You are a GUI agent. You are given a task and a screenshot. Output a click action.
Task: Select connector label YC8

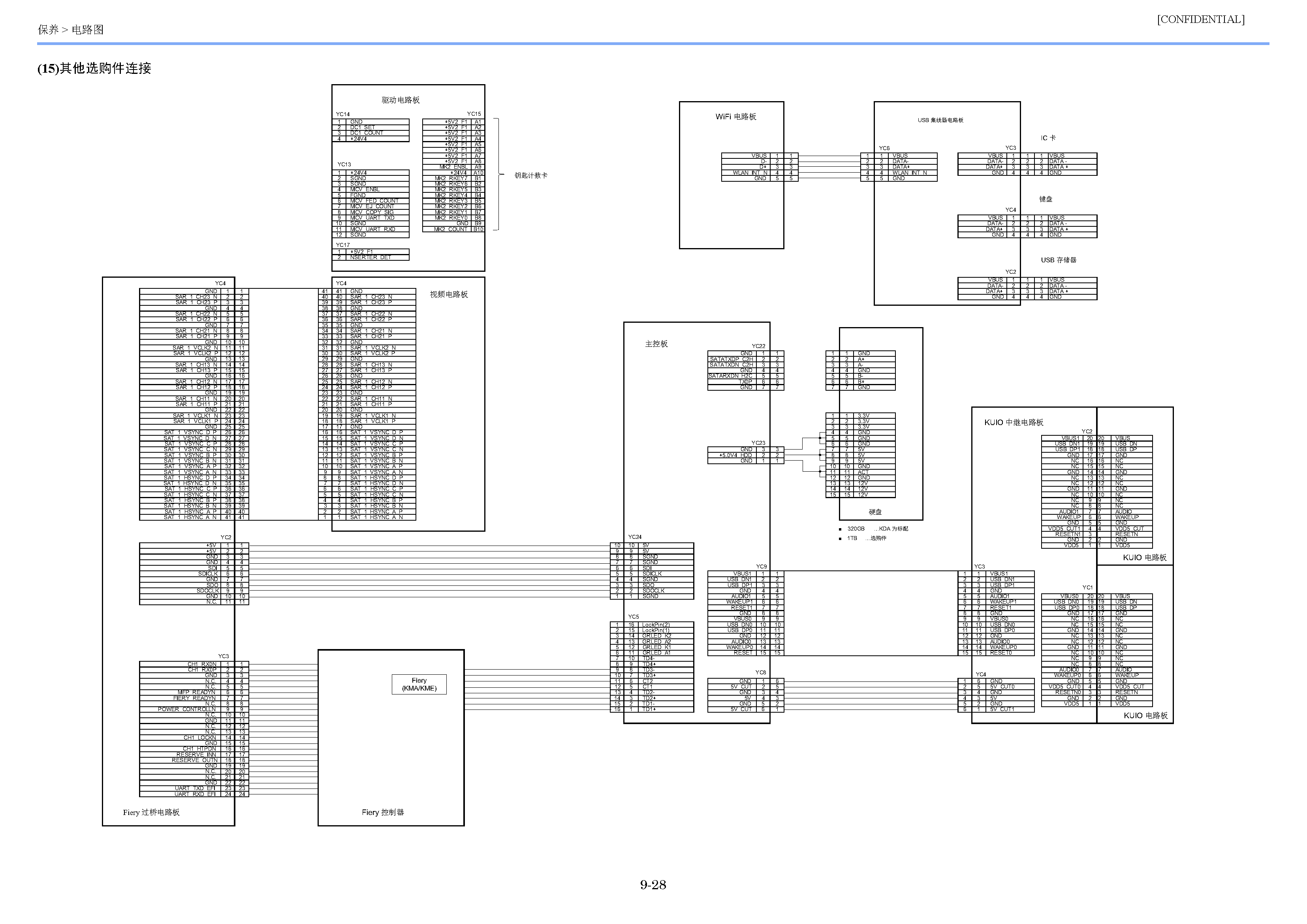[x=760, y=672]
